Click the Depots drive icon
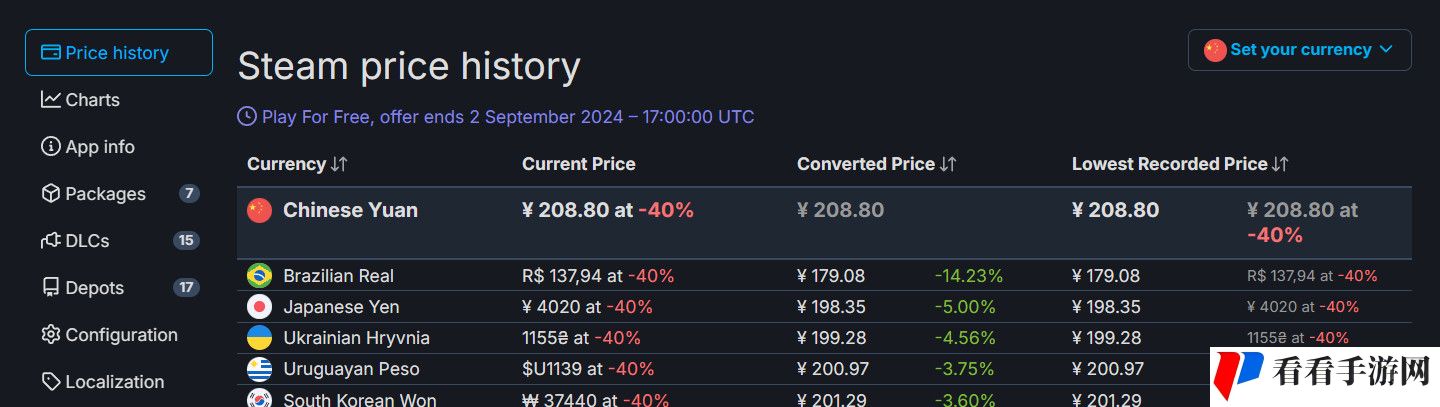 click(x=50, y=288)
